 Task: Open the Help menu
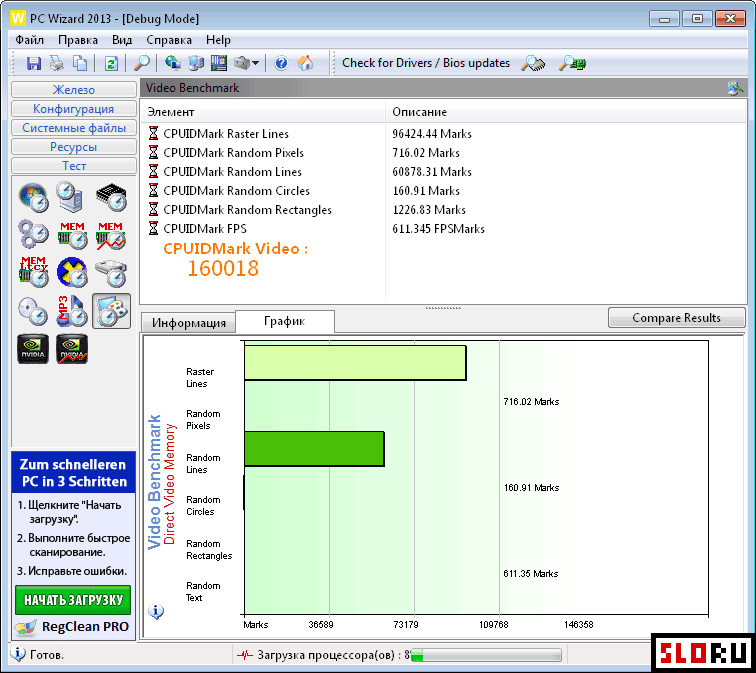click(x=218, y=40)
